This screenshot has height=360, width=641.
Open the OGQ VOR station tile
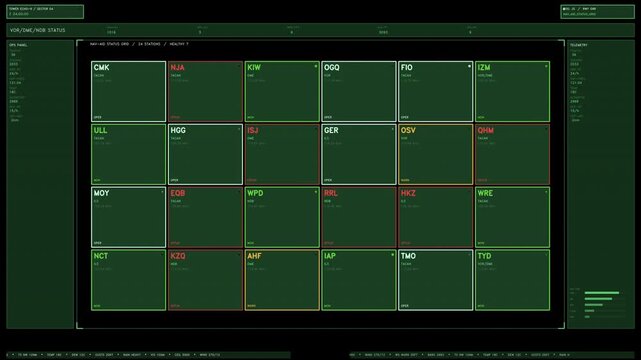click(359, 92)
